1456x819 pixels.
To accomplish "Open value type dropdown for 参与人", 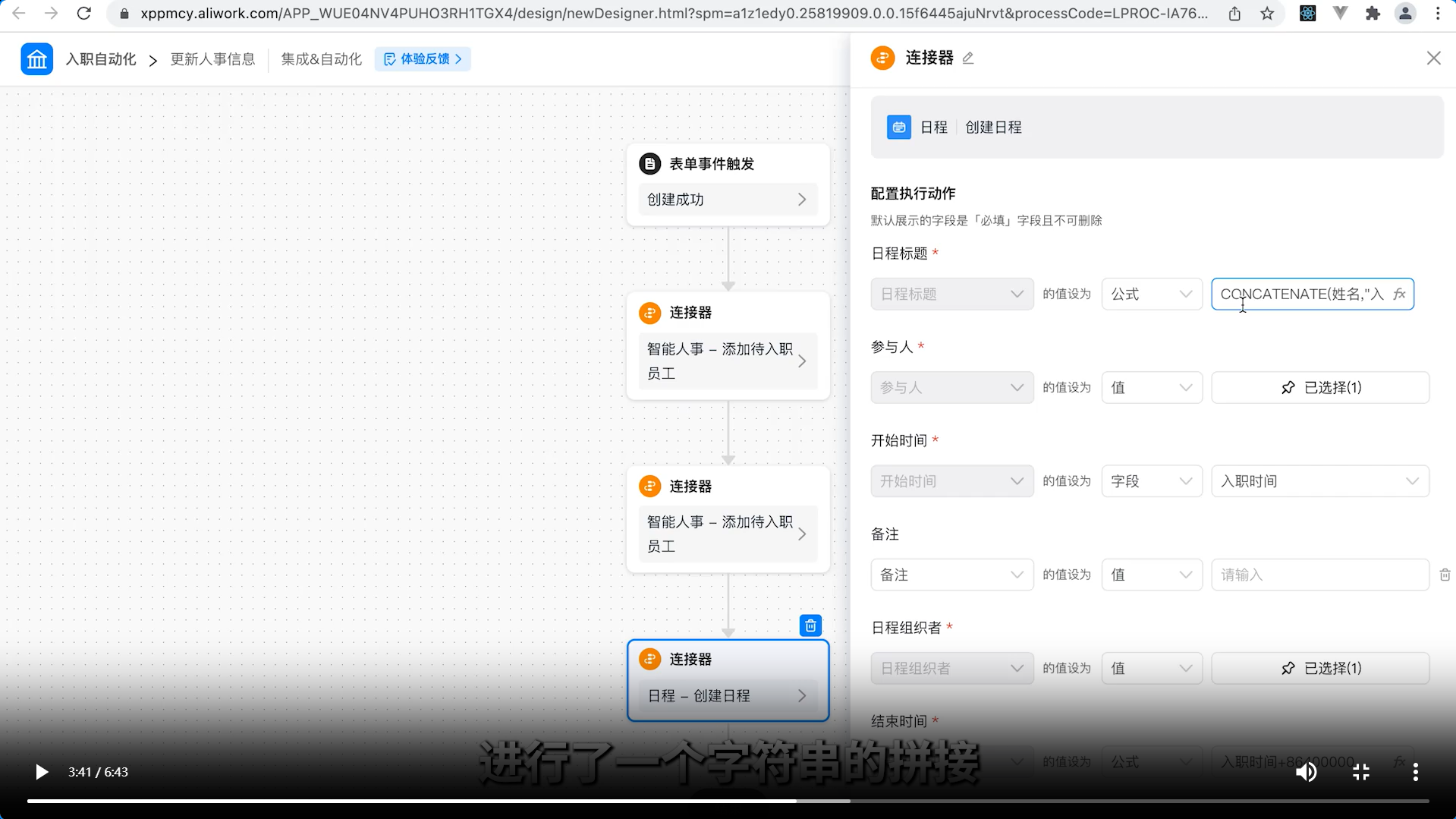I will coord(1151,387).
